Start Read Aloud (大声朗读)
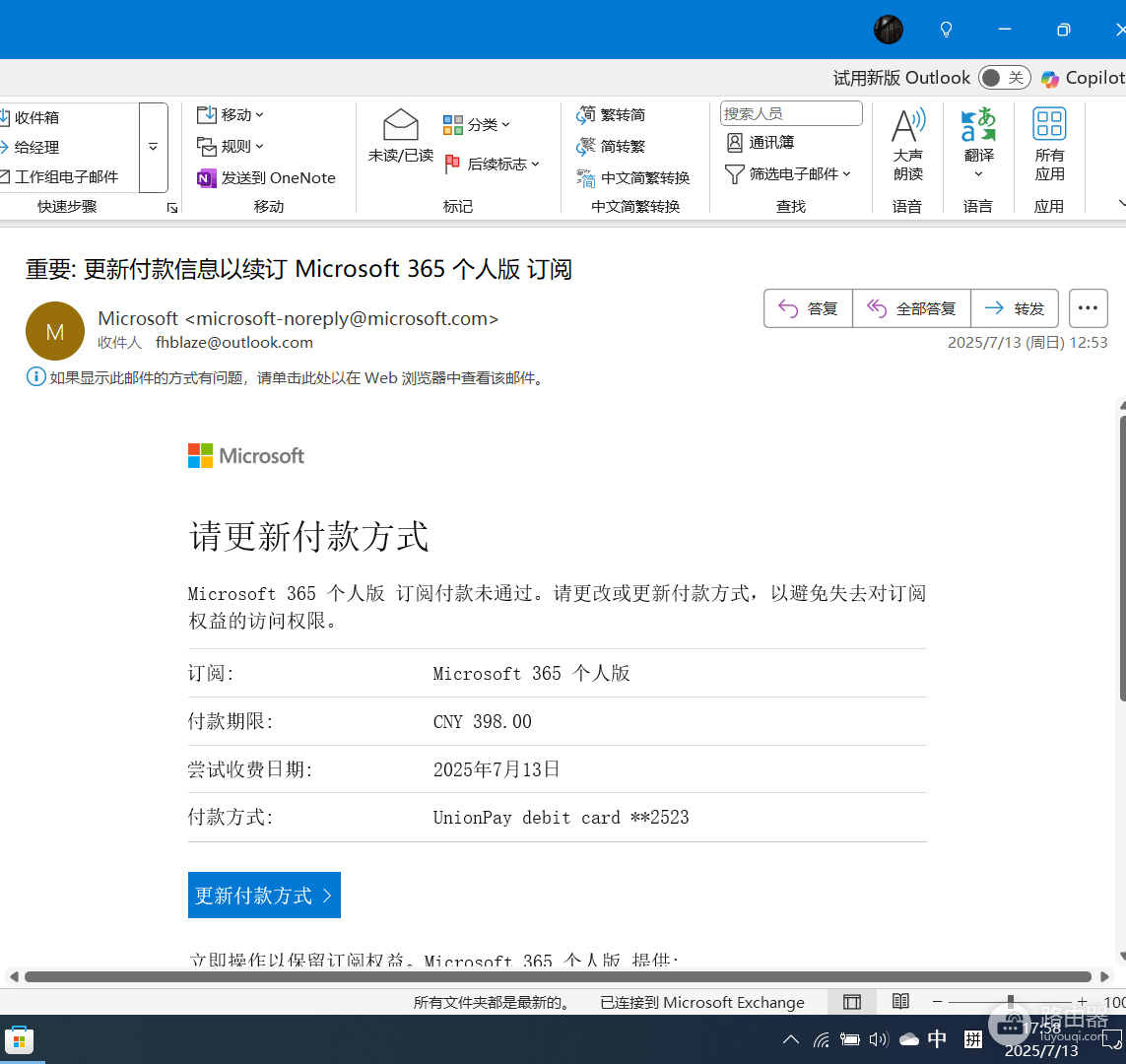 point(908,144)
